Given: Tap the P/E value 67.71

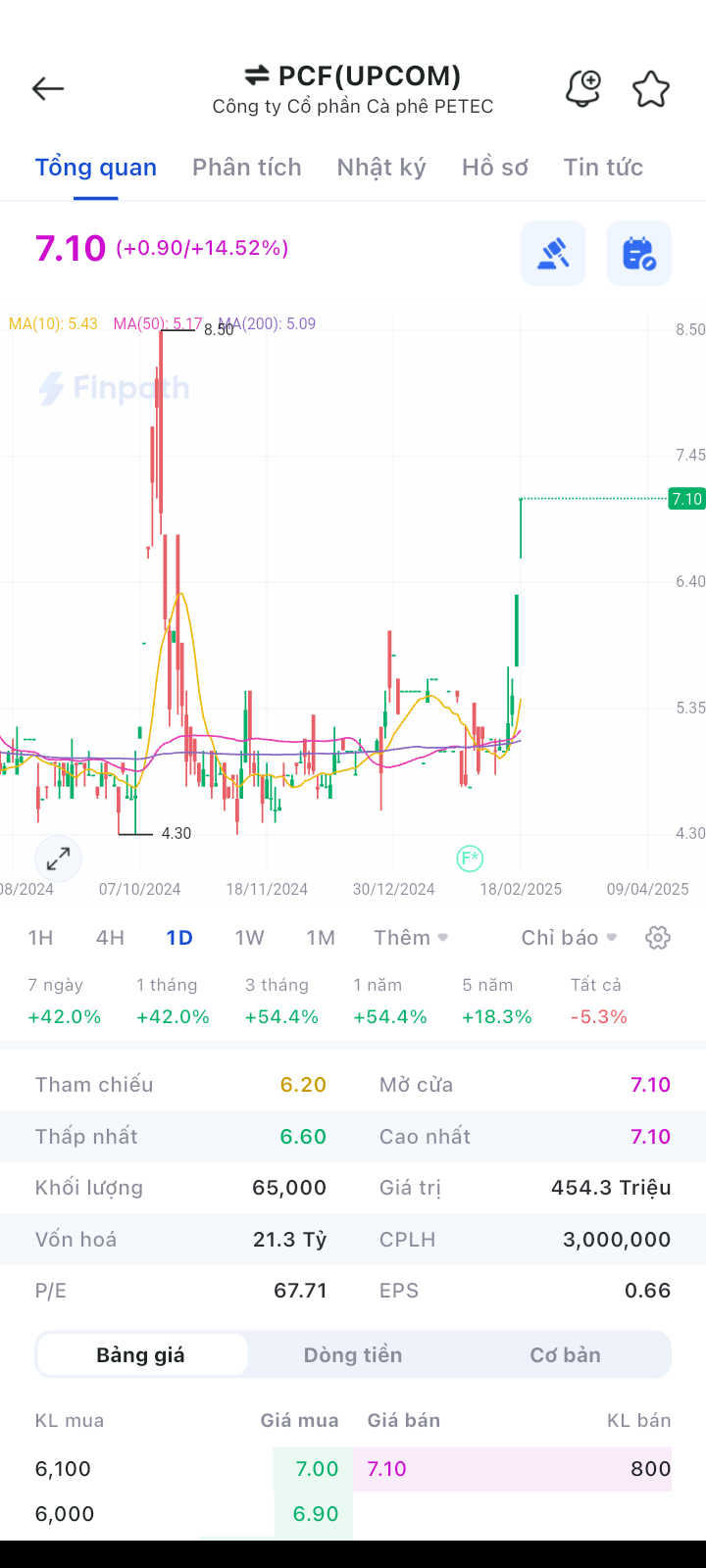Looking at the screenshot, I should [300, 1291].
